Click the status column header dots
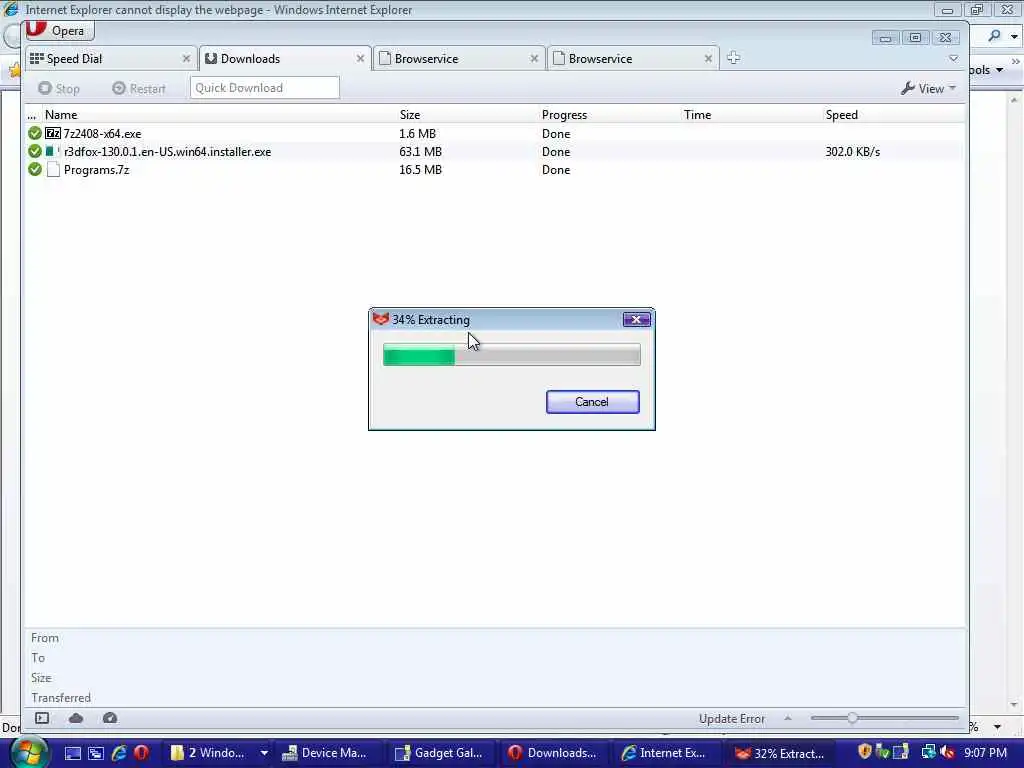 pos(32,116)
